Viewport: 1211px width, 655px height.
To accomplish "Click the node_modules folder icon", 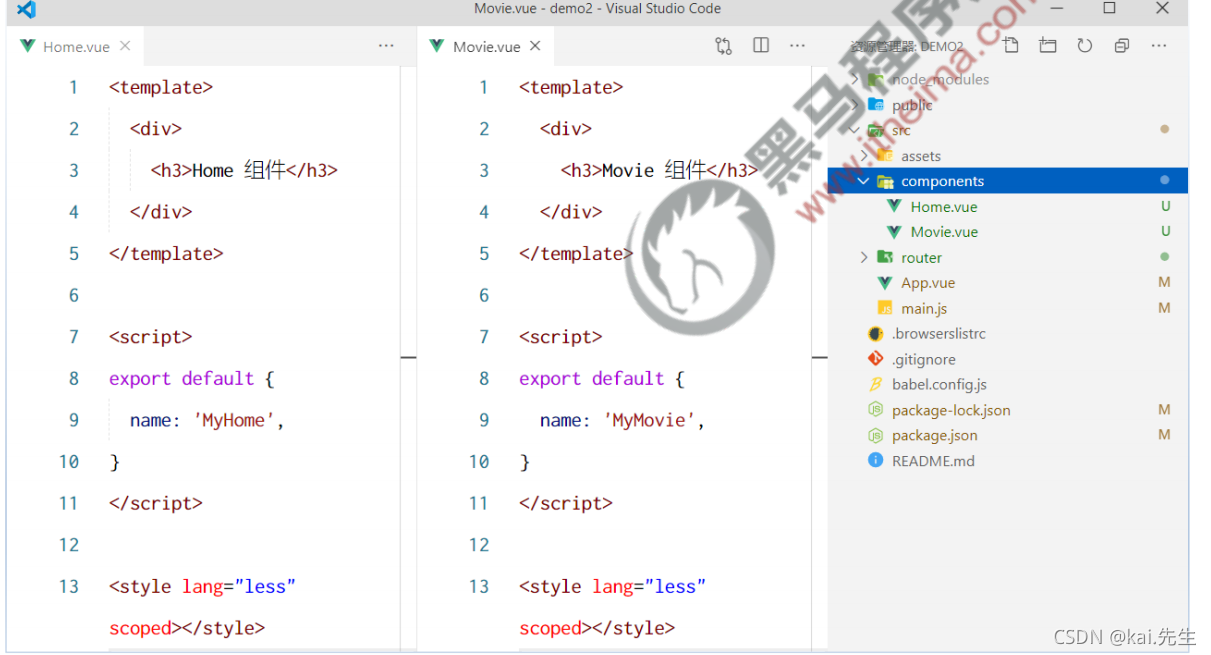I will click(876, 80).
